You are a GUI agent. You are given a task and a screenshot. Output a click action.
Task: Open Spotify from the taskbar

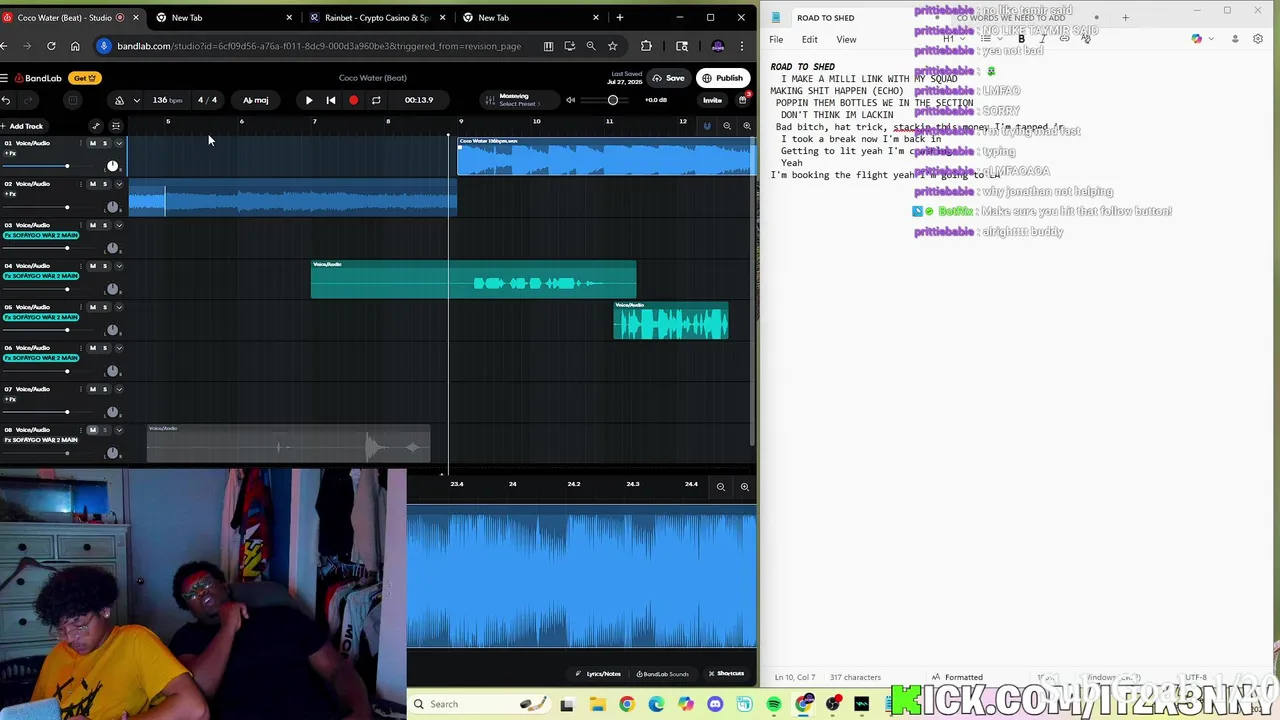(774, 704)
